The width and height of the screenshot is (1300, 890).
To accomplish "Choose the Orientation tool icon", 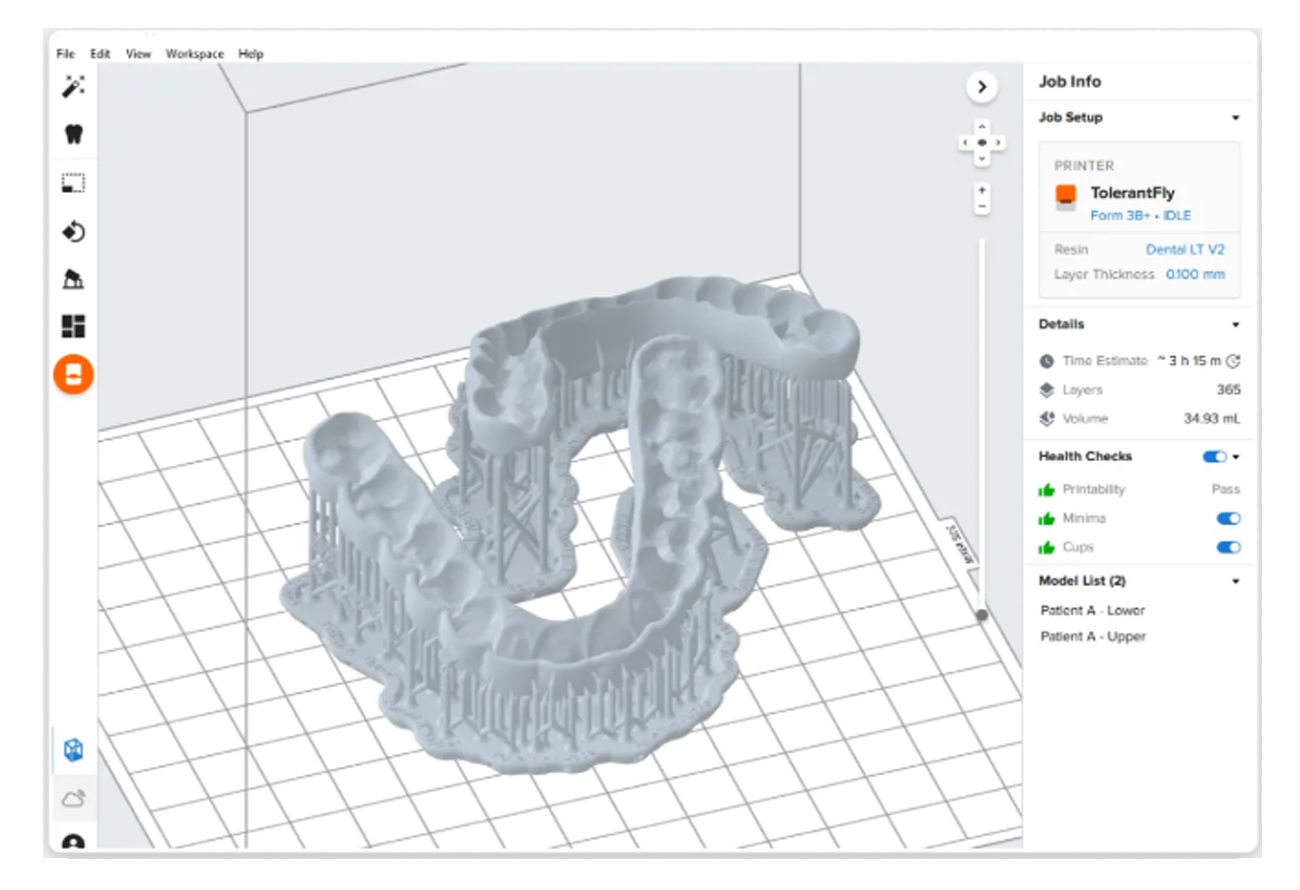I will [x=73, y=232].
